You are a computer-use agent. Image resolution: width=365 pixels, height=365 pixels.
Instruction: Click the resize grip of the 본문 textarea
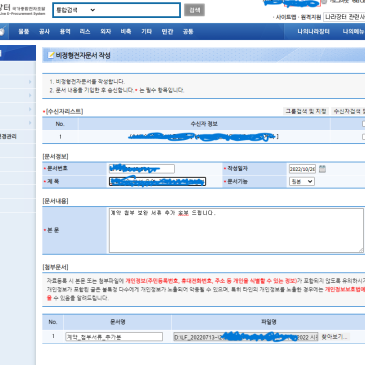click(361, 250)
